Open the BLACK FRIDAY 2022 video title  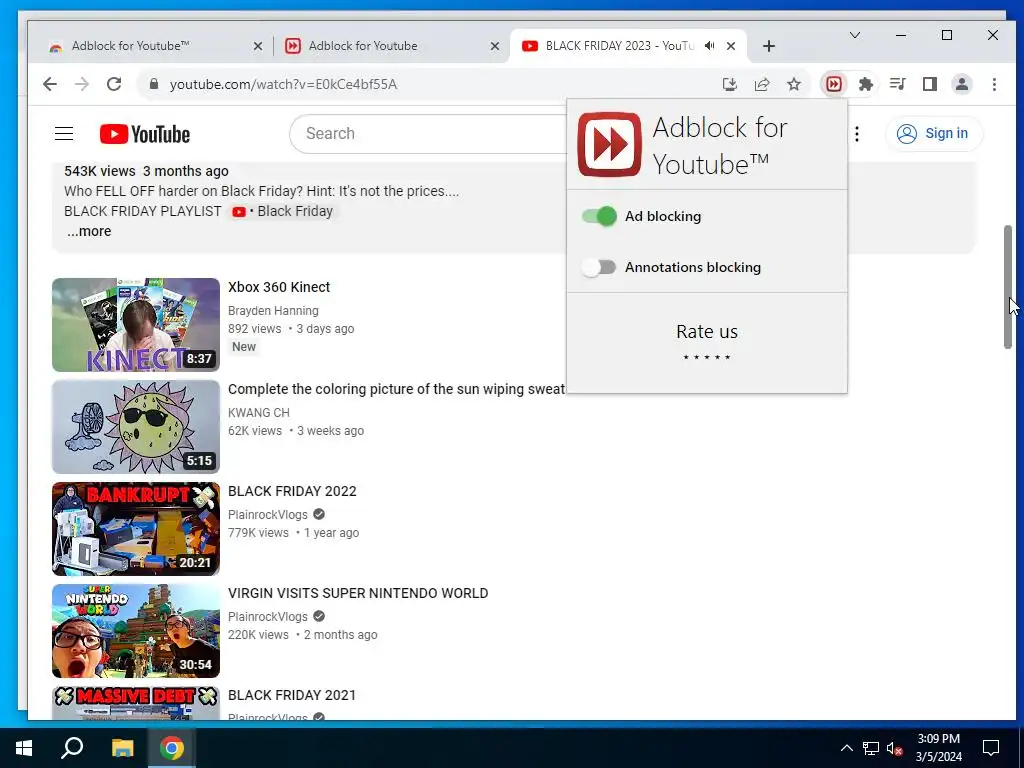coord(292,491)
